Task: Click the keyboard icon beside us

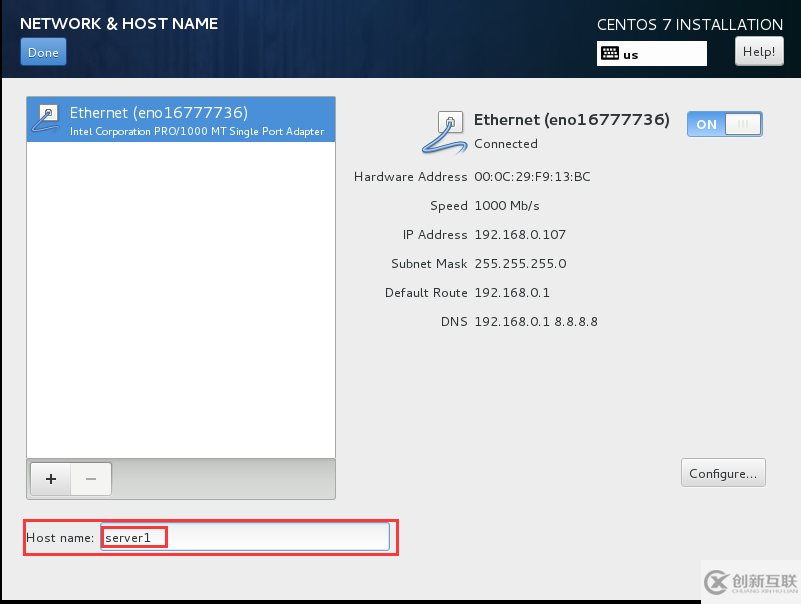Action: 610,53
